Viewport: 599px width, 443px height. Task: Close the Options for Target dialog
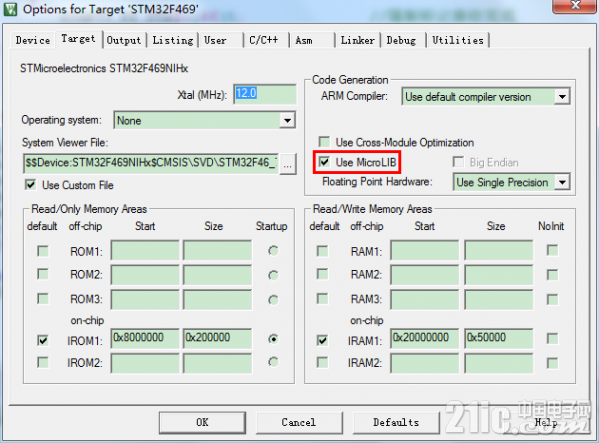(575, 5)
